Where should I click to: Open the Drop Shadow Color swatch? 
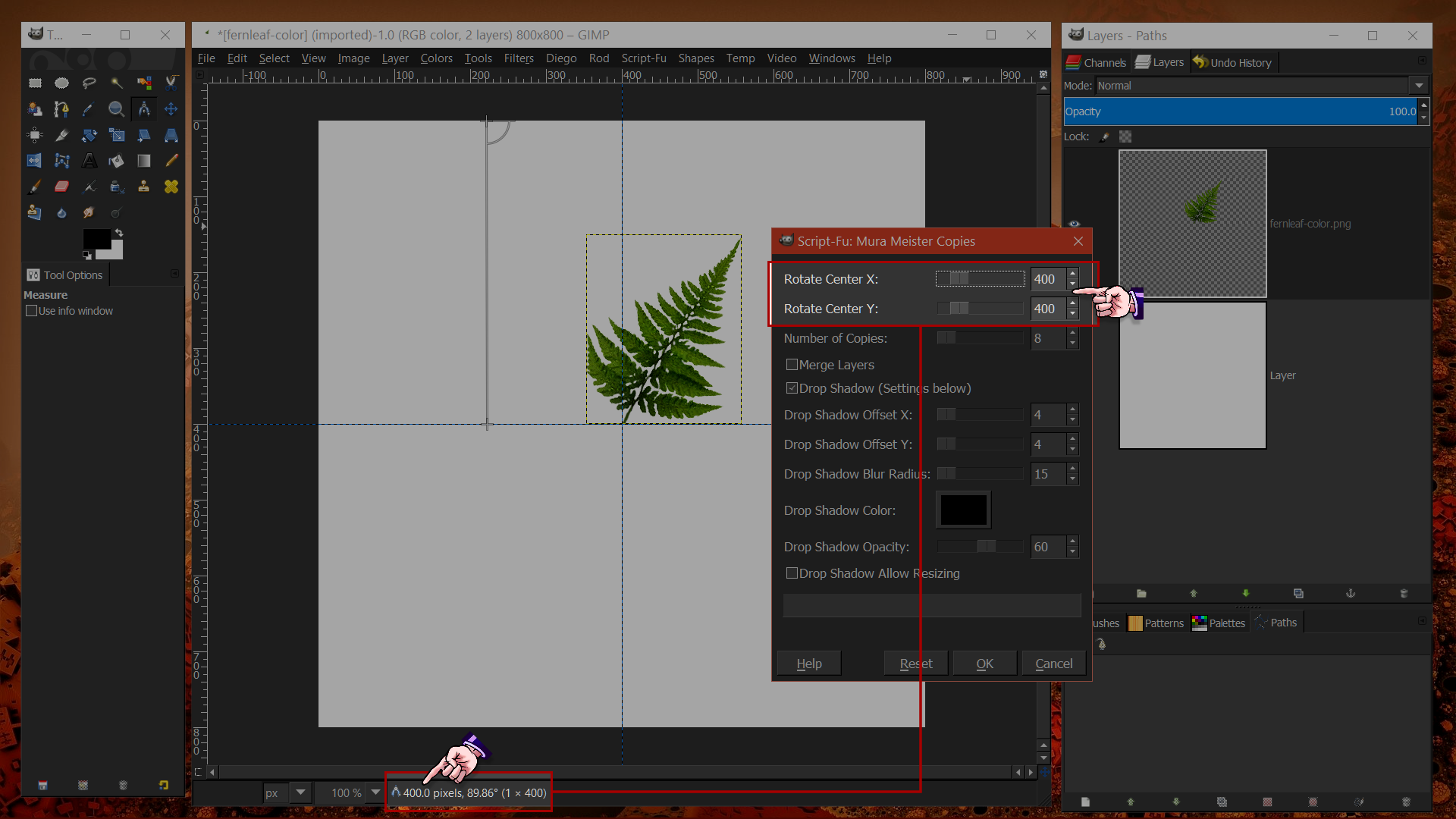(x=964, y=510)
